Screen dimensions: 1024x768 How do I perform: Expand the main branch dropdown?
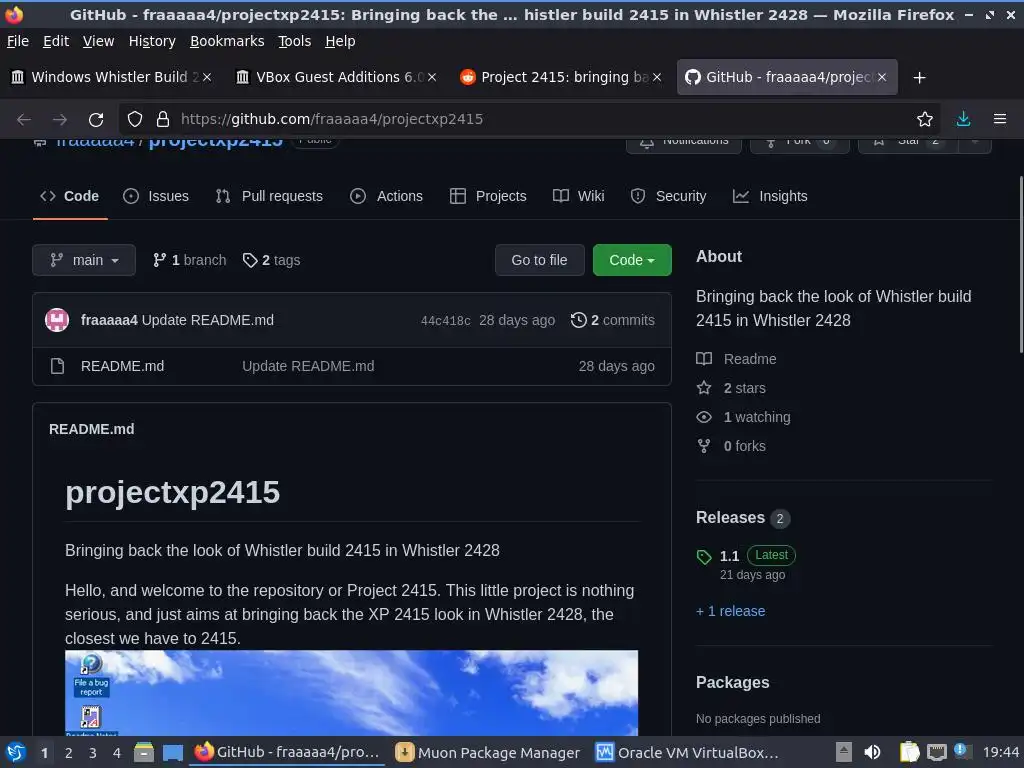(84, 260)
